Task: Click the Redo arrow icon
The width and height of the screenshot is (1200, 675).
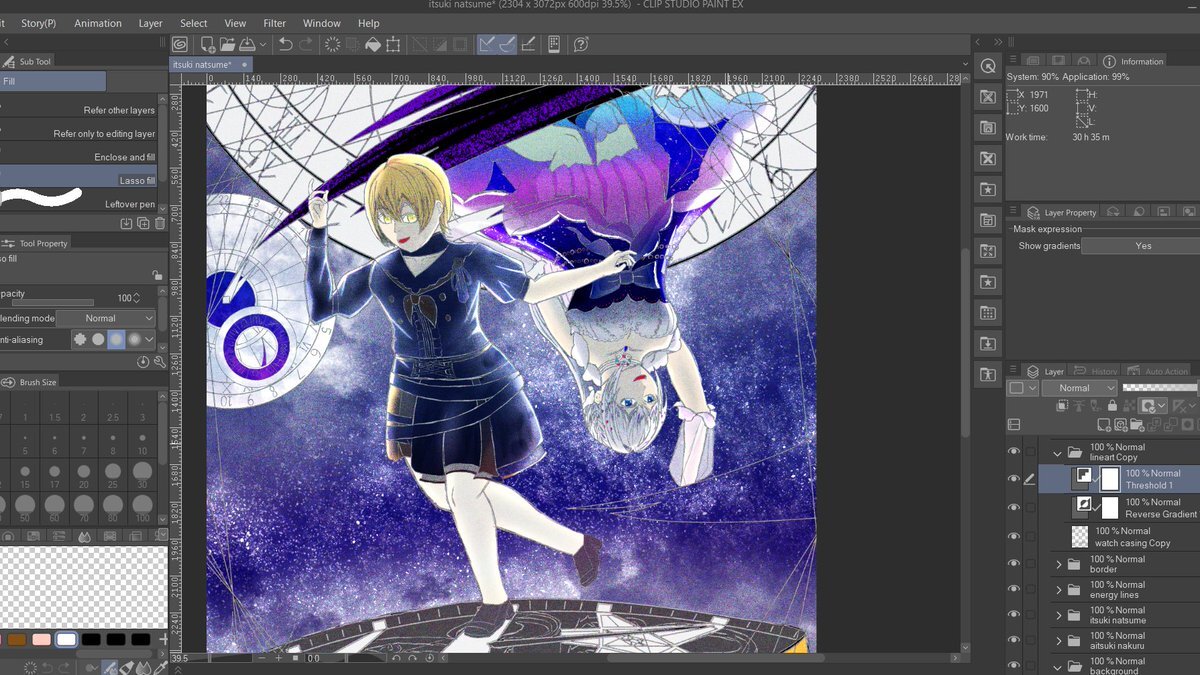Action: click(306, 44)
